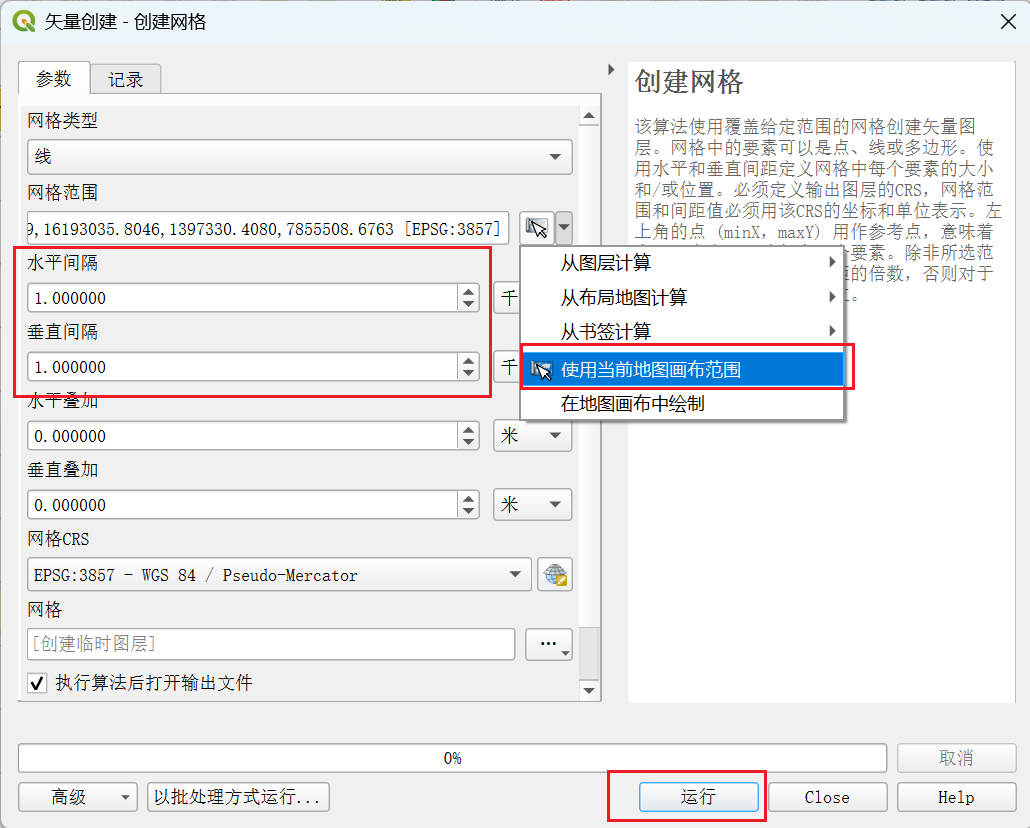Increase horizontal spacing with spinner arrows
The image size is (1030, 828).
coord(468,292)
